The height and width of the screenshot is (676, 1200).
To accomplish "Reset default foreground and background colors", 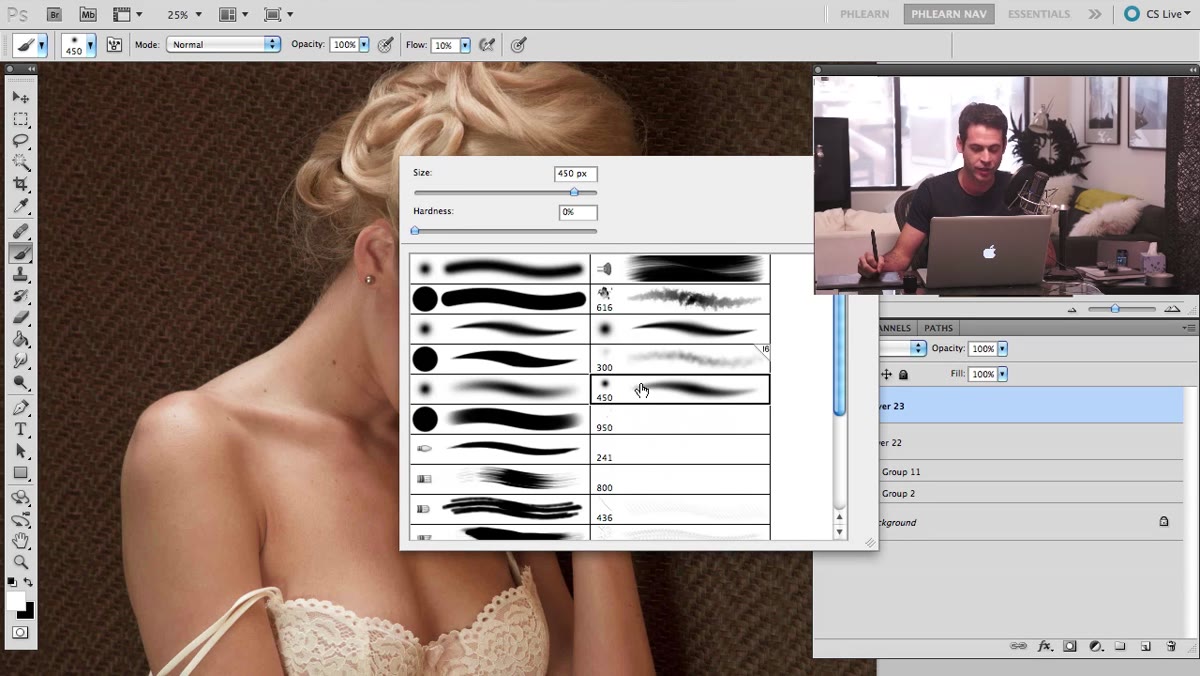I will (12, 582).
